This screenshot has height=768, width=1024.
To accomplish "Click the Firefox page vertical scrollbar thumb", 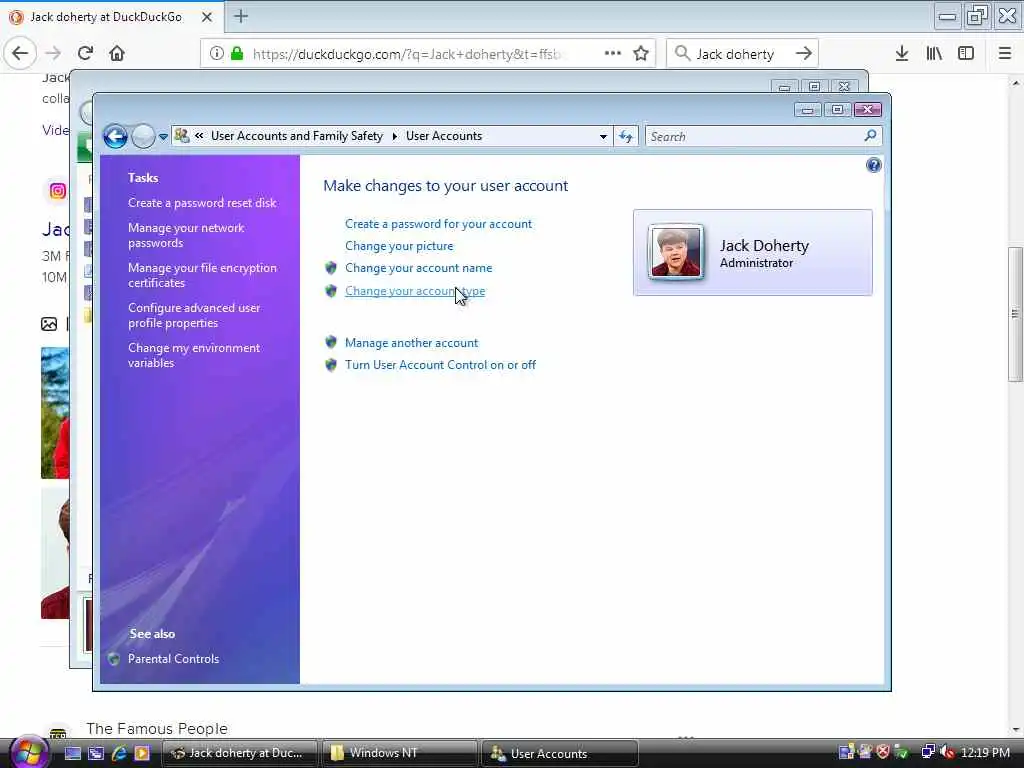I will pyautogui.click(x=1016, y=314).
